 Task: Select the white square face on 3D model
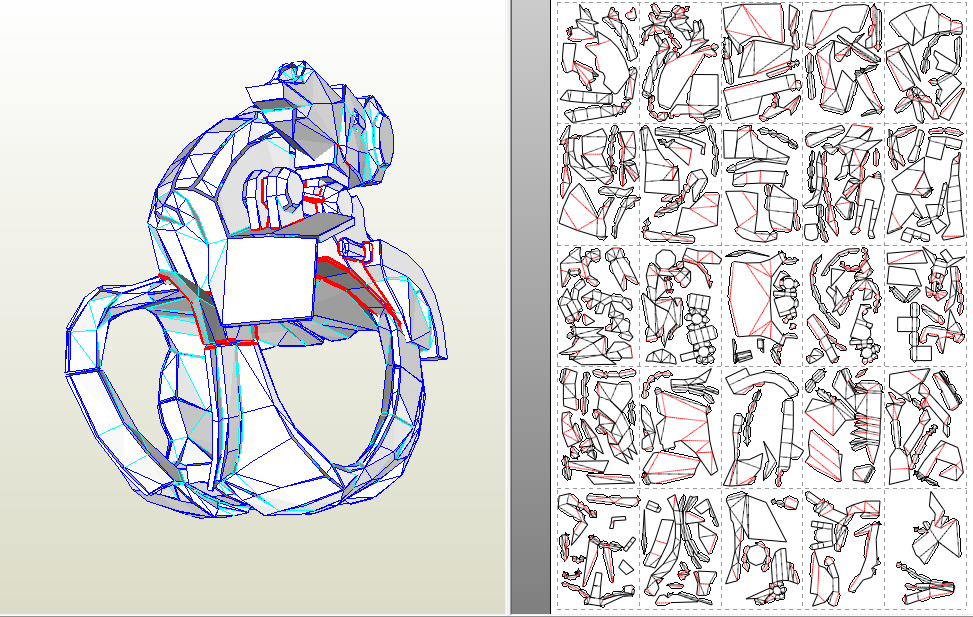(269, 279)
